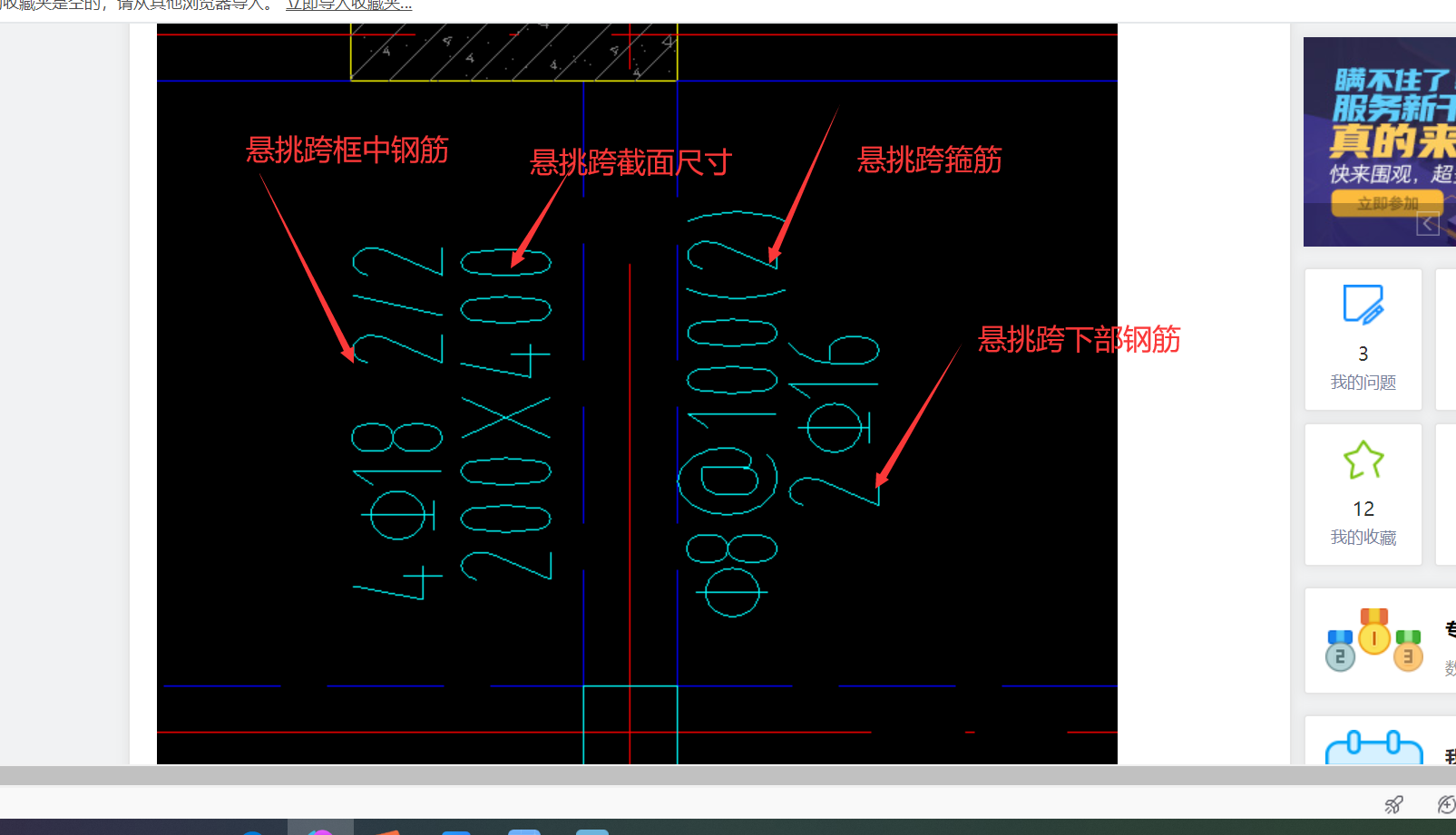Click the horizontal scrollbar below the page
1456x835 pixels.
pos(728,775)
